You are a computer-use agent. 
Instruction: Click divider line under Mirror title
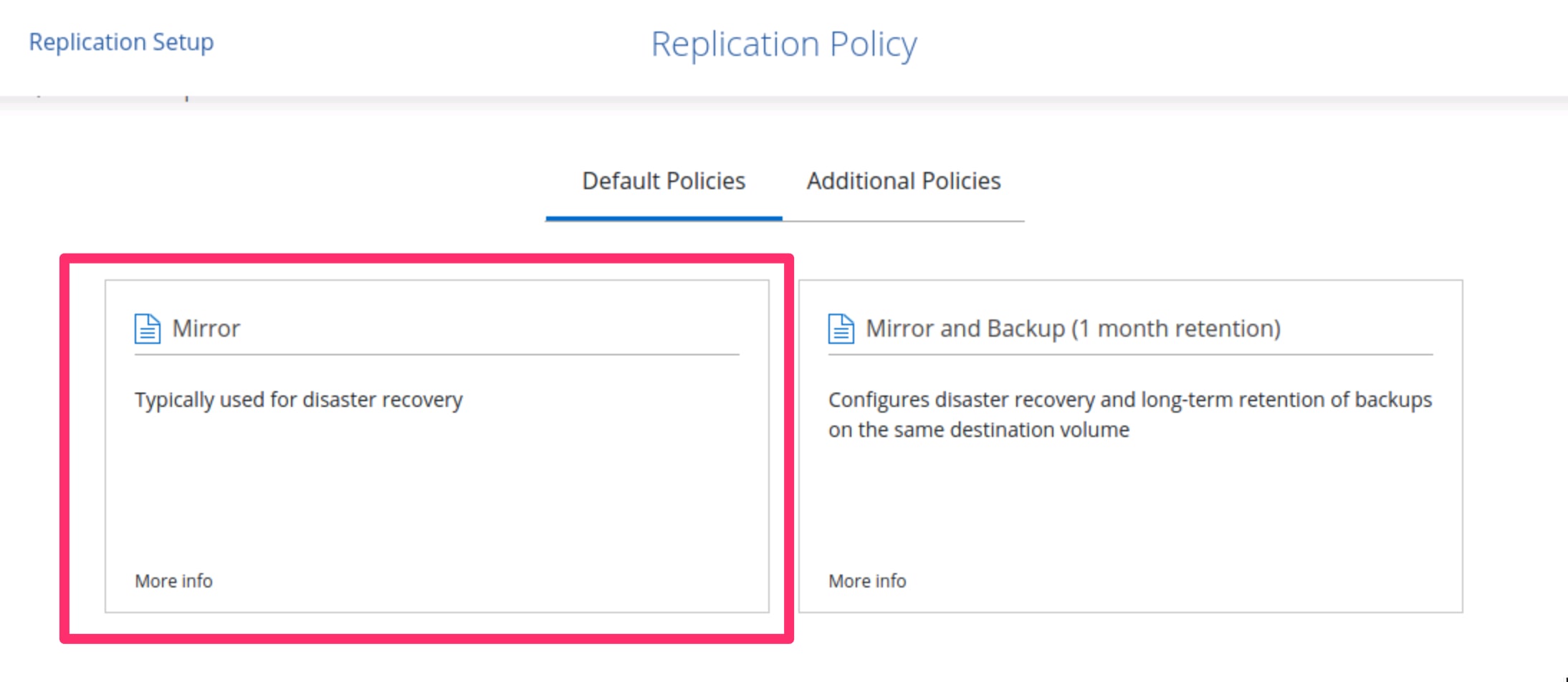click(x=437, y=354)
